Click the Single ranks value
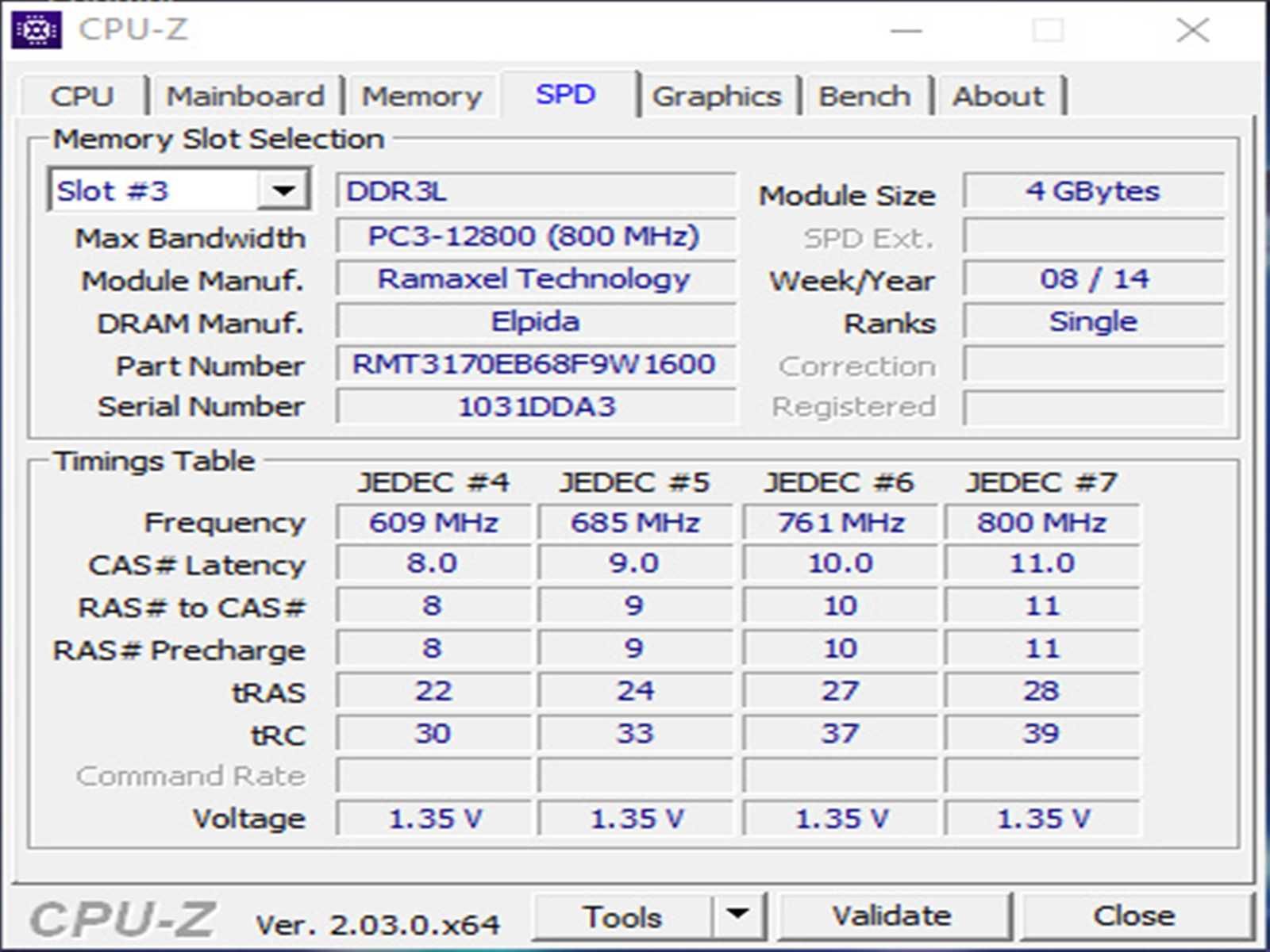 point(1094,321)
